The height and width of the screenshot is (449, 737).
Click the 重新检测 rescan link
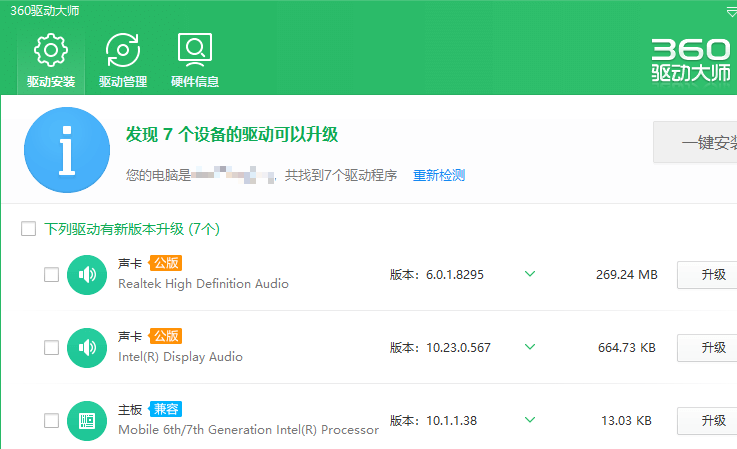[x=439, y=176]
